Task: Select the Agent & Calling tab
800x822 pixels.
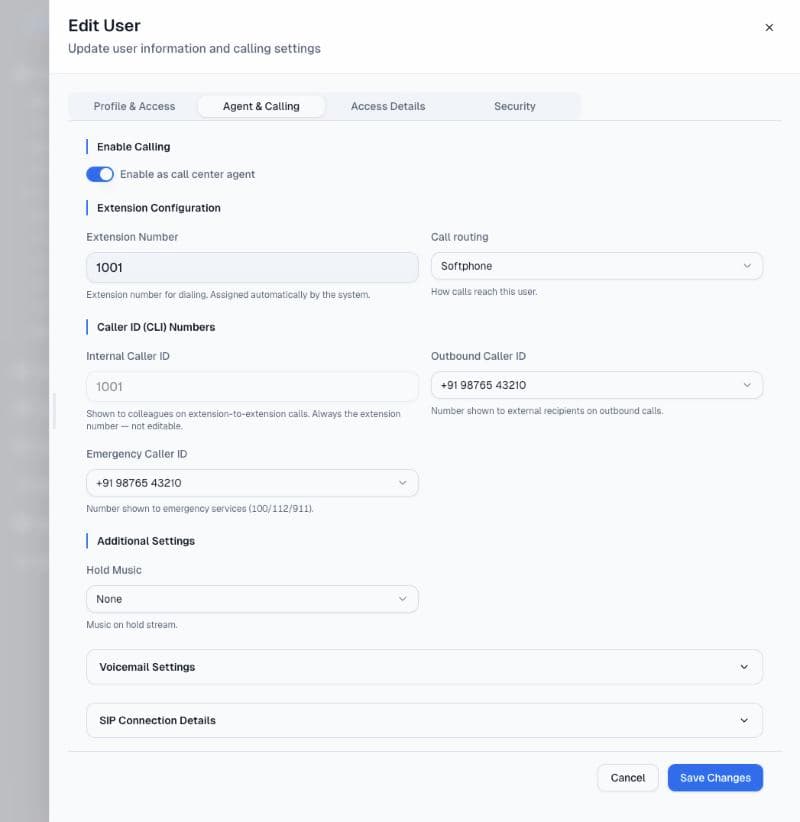Action: (261, 106)
